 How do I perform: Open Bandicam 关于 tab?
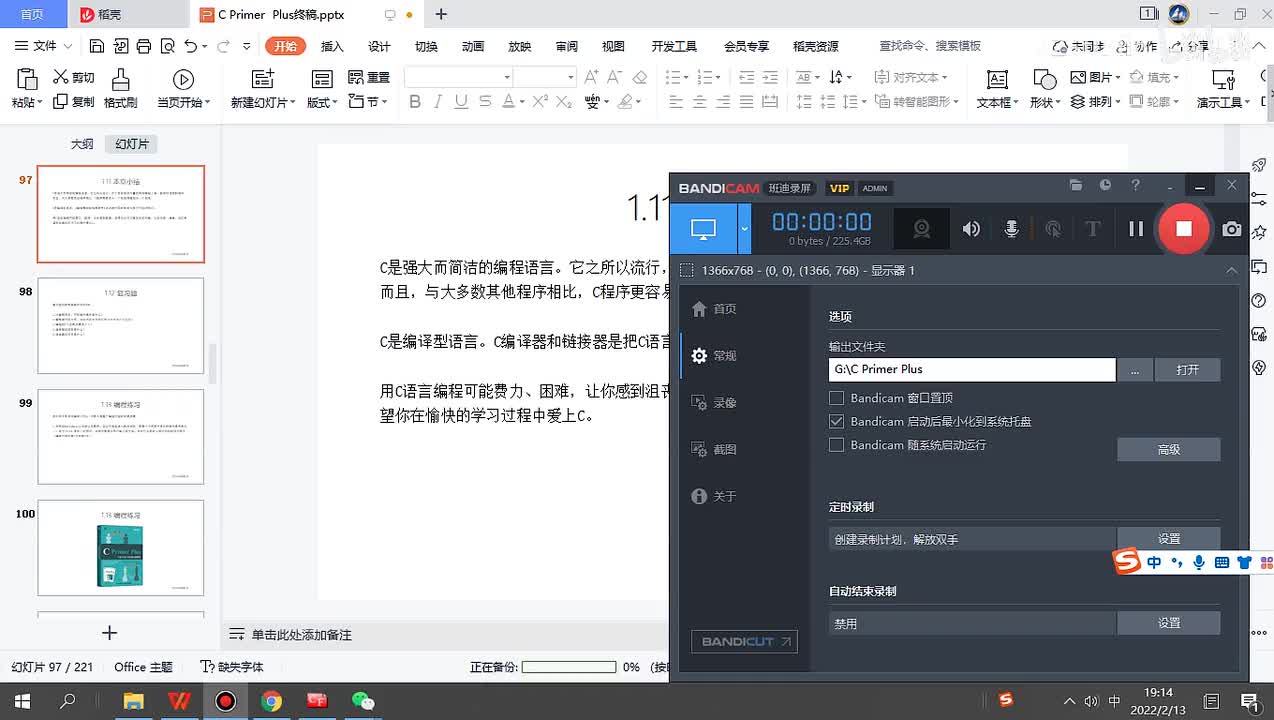tap(715, 496)
